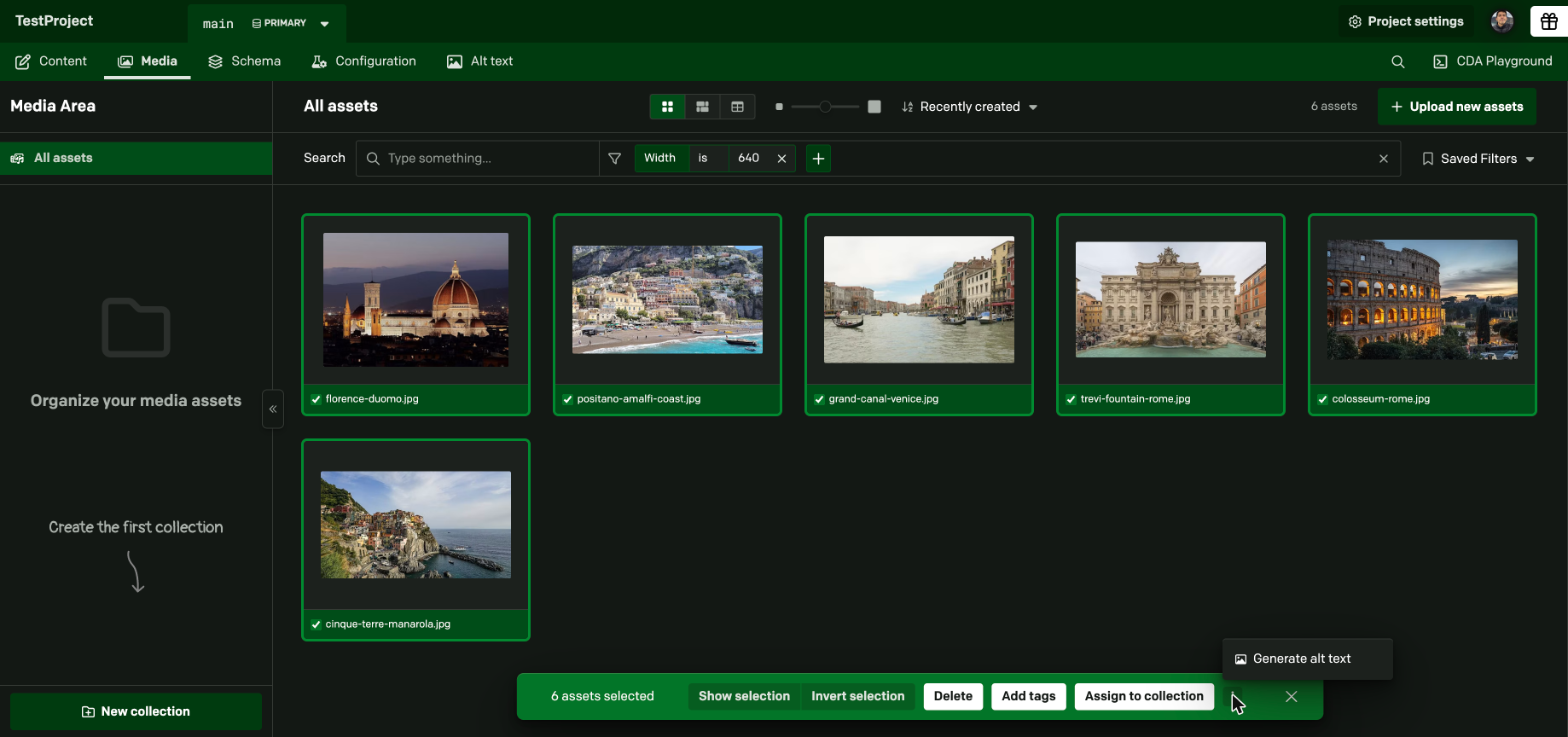This screenshot has width=1568, height=737.
Task: Uncheck cinque-terre-manarola.jpg checkbox
Action: tap(316, 624)
